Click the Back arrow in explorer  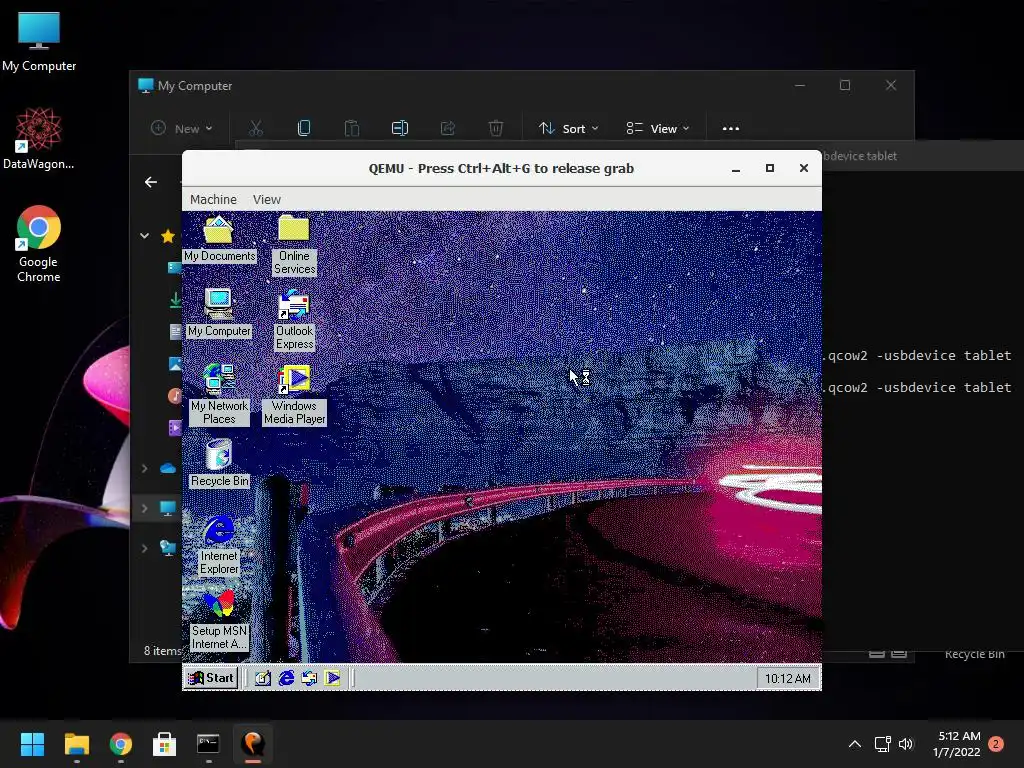151,182
